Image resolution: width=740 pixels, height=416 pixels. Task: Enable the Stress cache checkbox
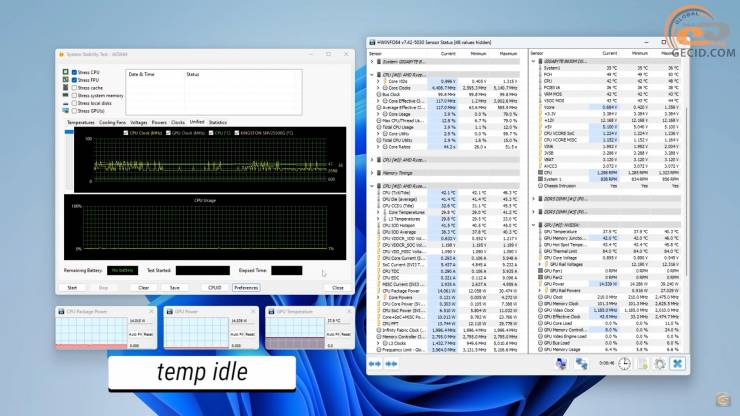pyautogui.click(x=74, y=88)
